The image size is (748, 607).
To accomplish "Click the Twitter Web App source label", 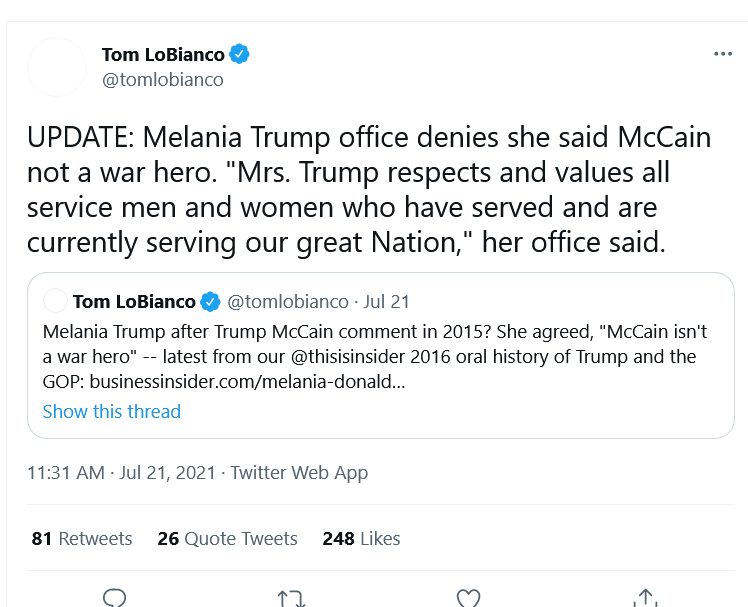I will [x=299, y=472].
